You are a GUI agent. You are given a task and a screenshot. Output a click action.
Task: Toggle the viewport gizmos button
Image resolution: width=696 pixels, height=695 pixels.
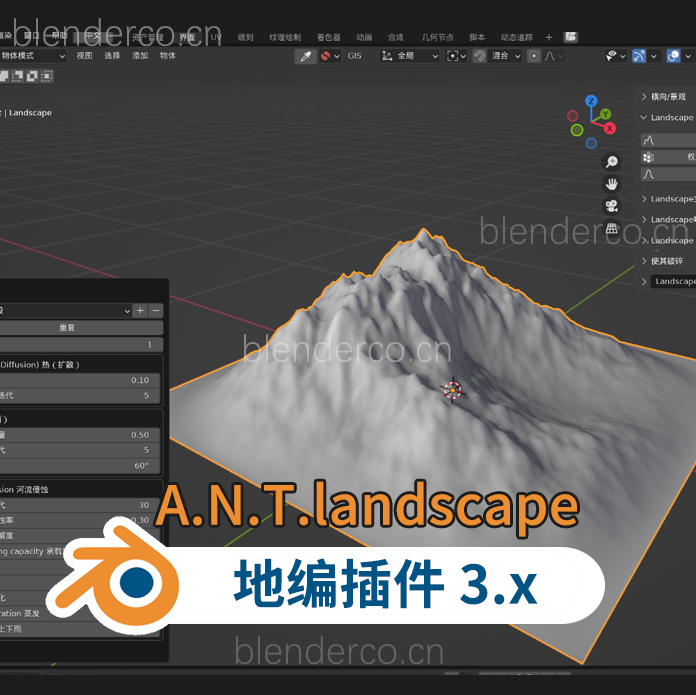click(639, 56)
